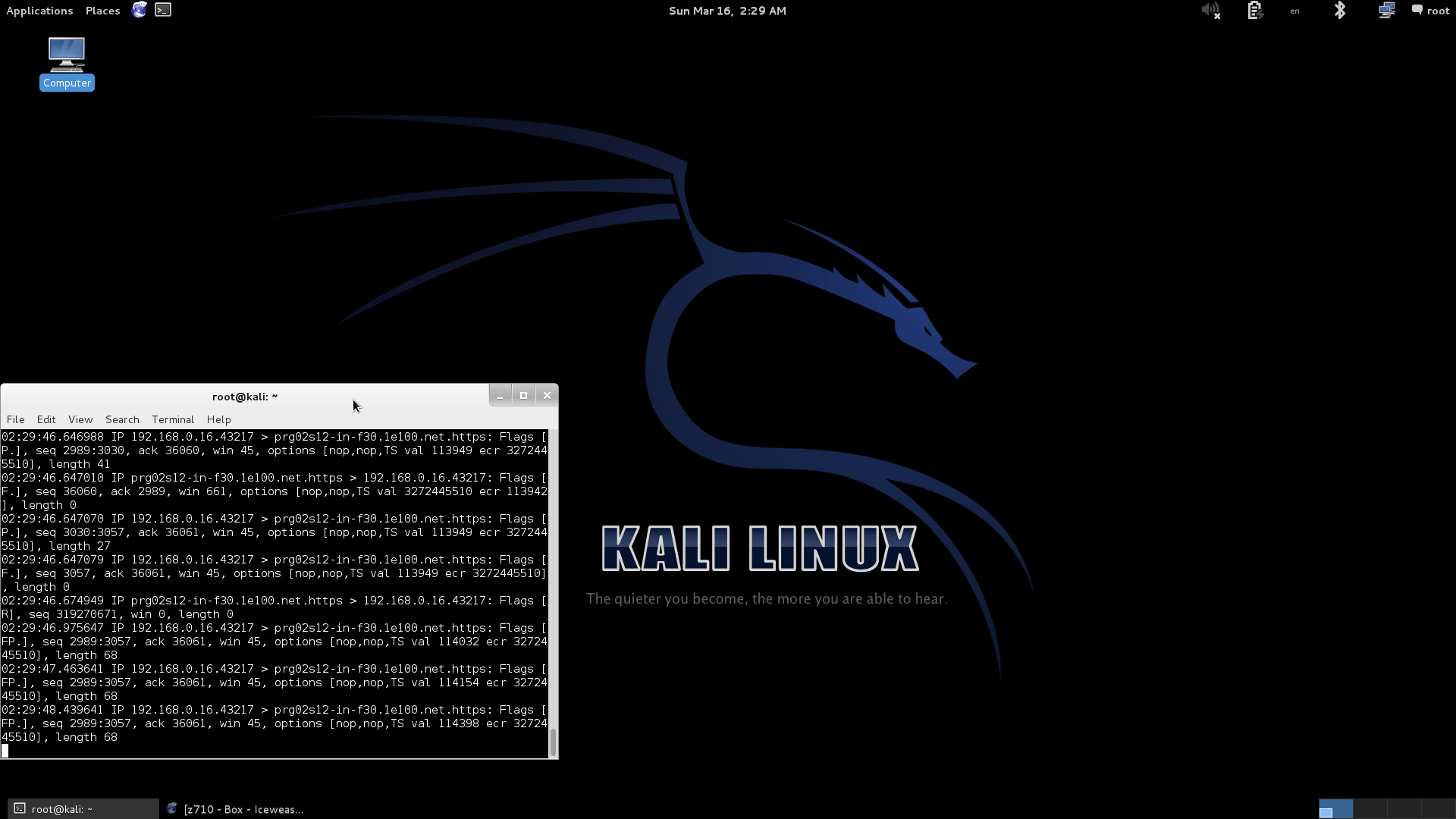Image resolution: width=1456 pixels, height=819 pixels.
Task: Switch to root@kali taskbar entry
Action: point(83,809)
